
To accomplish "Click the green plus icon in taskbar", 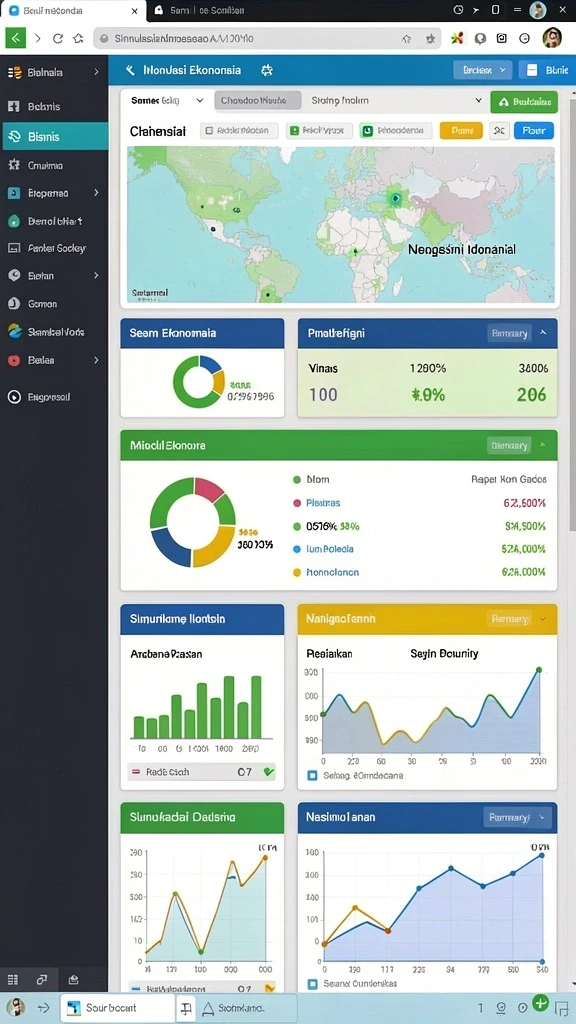I will 540,1002.
